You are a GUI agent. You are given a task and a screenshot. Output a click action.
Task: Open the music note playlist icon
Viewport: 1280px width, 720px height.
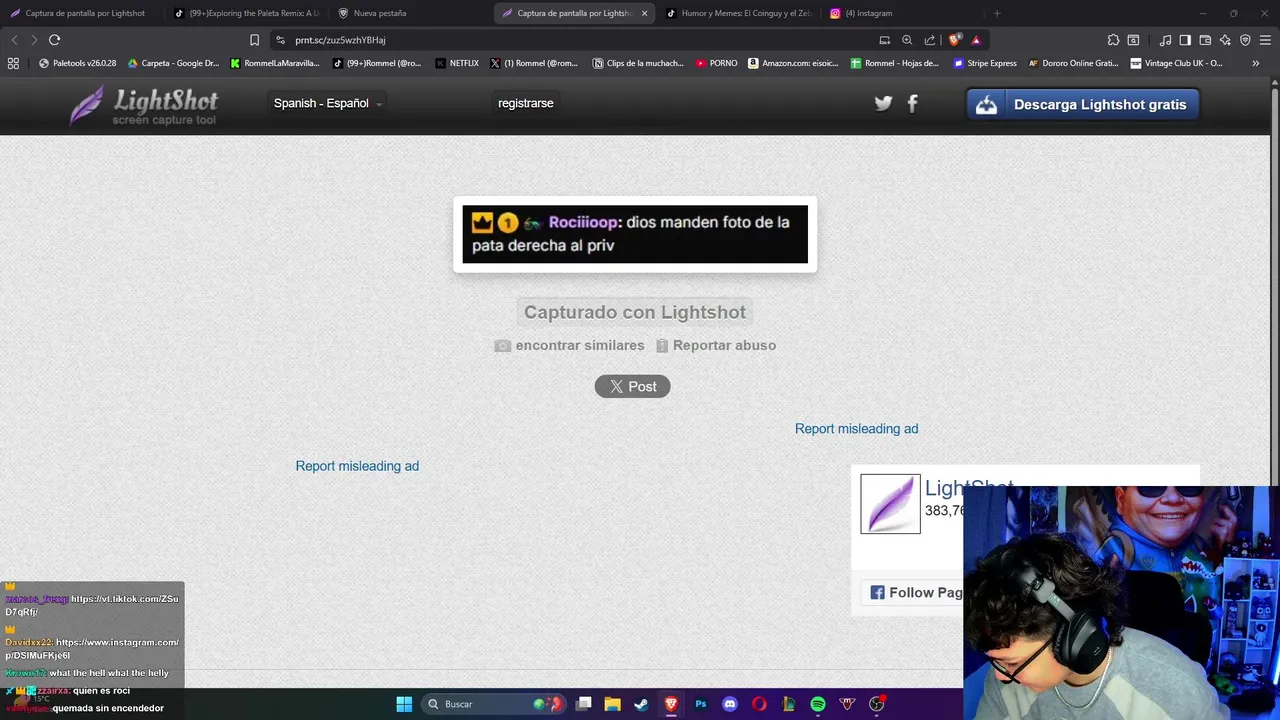[x=1165, y=40]
